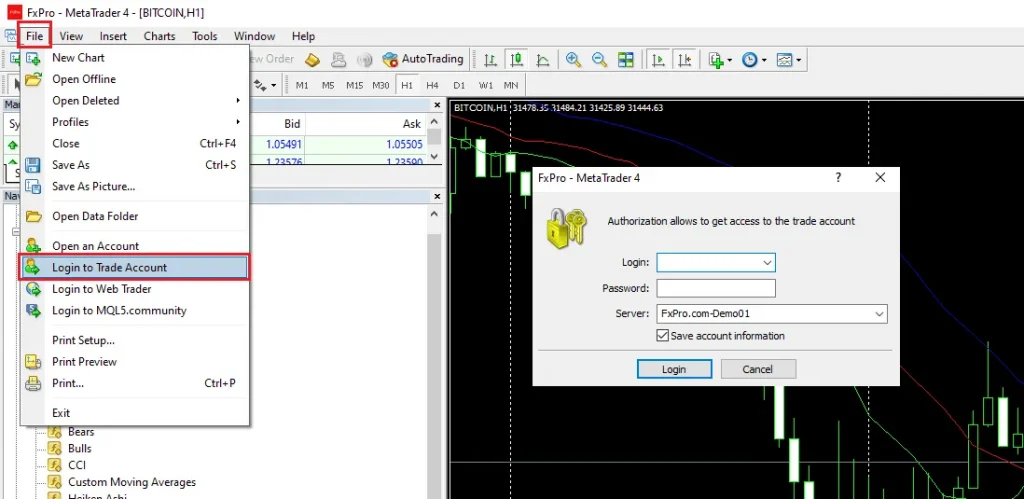Zoom out on the chart

(x=600, y=59)
